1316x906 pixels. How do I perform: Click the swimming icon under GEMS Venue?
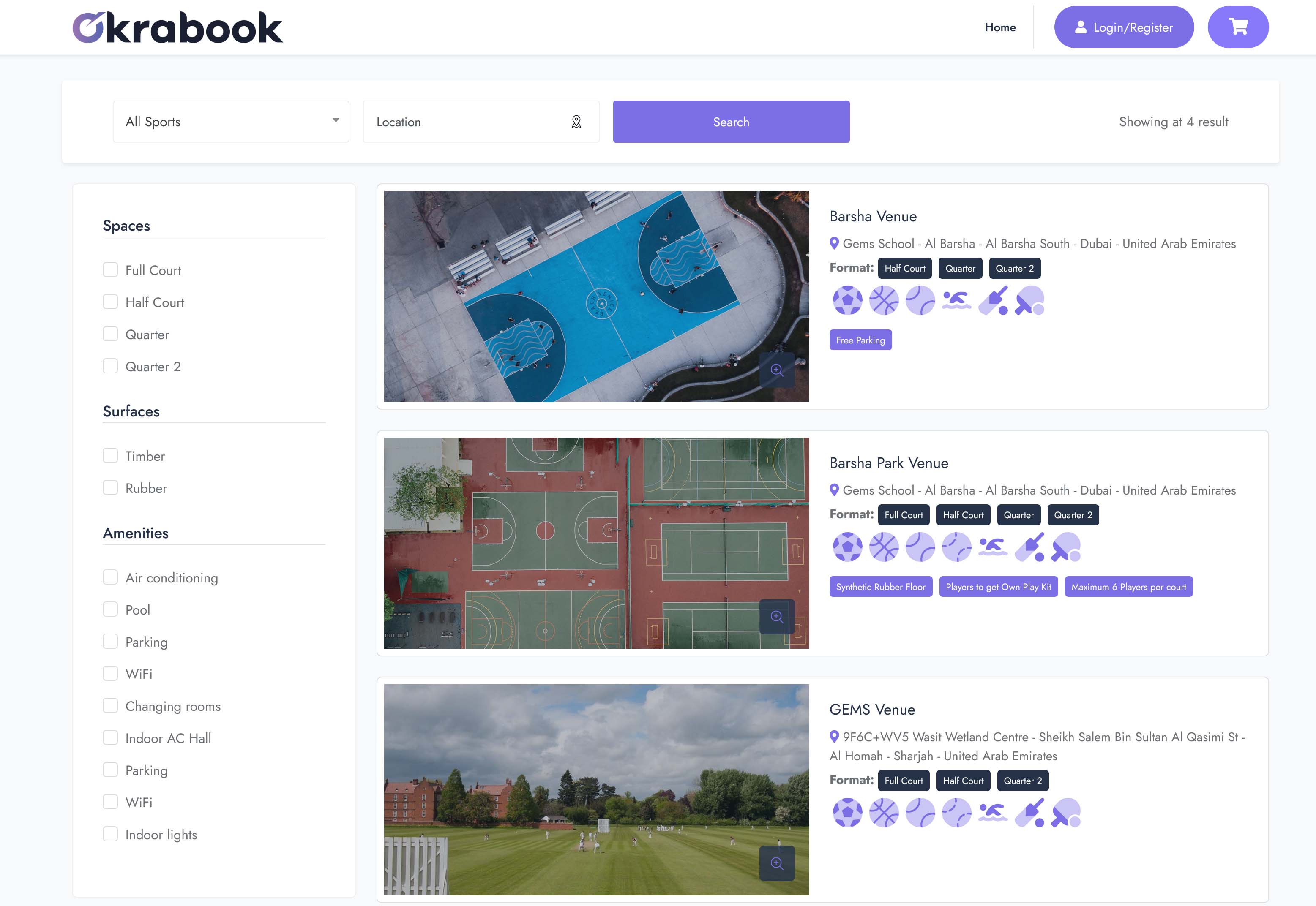993,813
